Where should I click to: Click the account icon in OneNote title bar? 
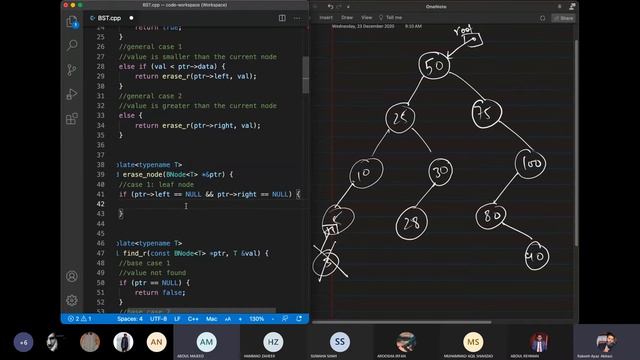pos(572,7)
